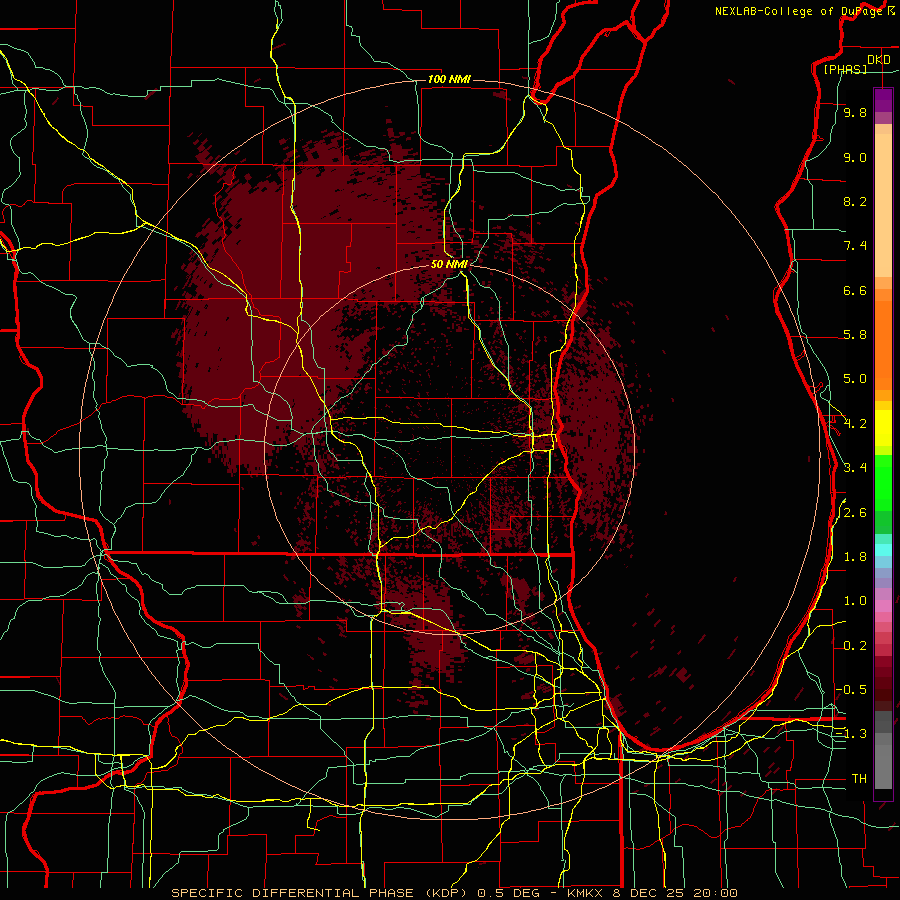Image resolution: width=900 pixels, height=900 pixels.
Task: Select the 9.8 value on color scale
Action: [855, 112]
